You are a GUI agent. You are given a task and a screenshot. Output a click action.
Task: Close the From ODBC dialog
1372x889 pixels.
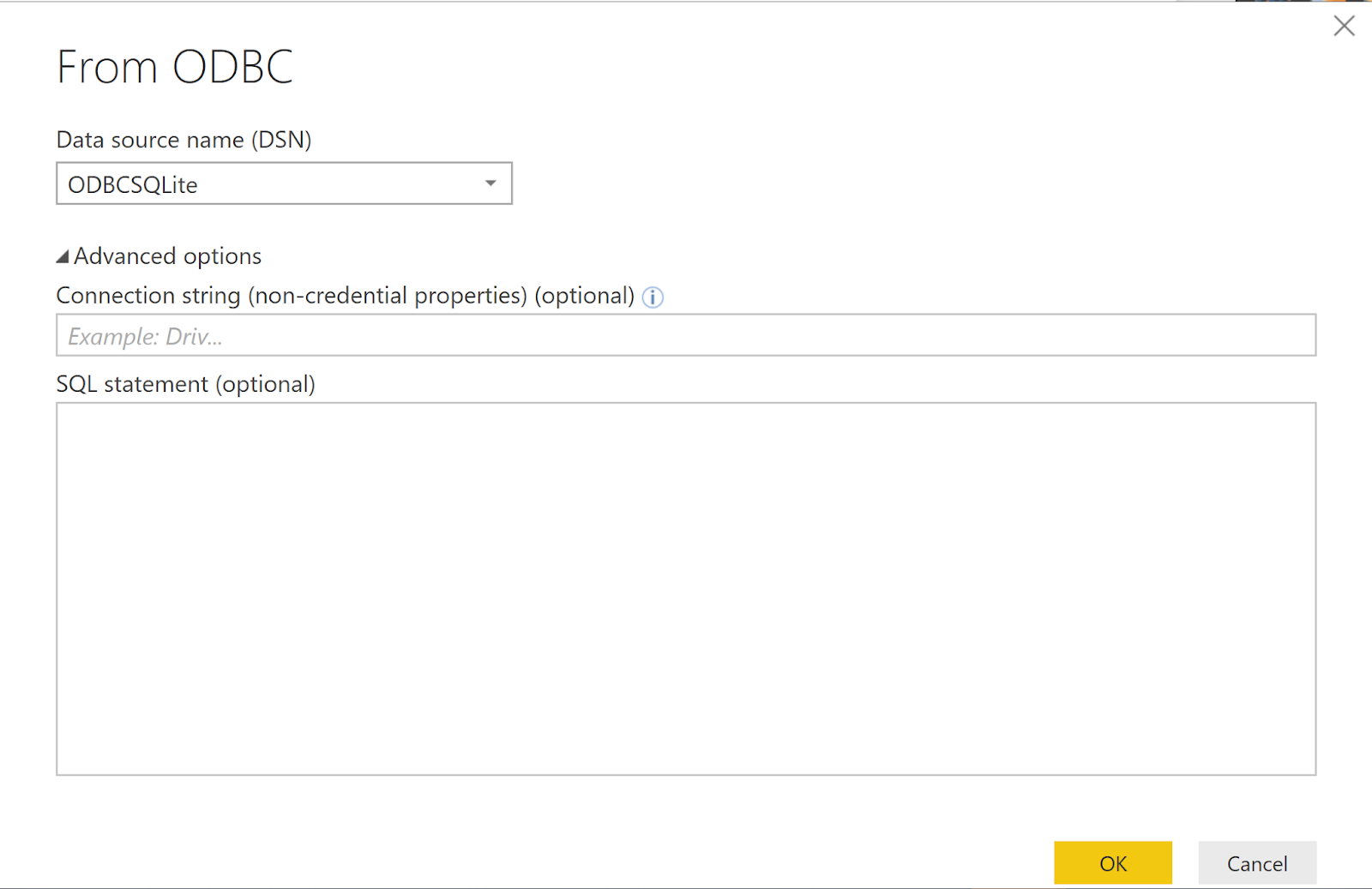click(x=1344, y=27)
